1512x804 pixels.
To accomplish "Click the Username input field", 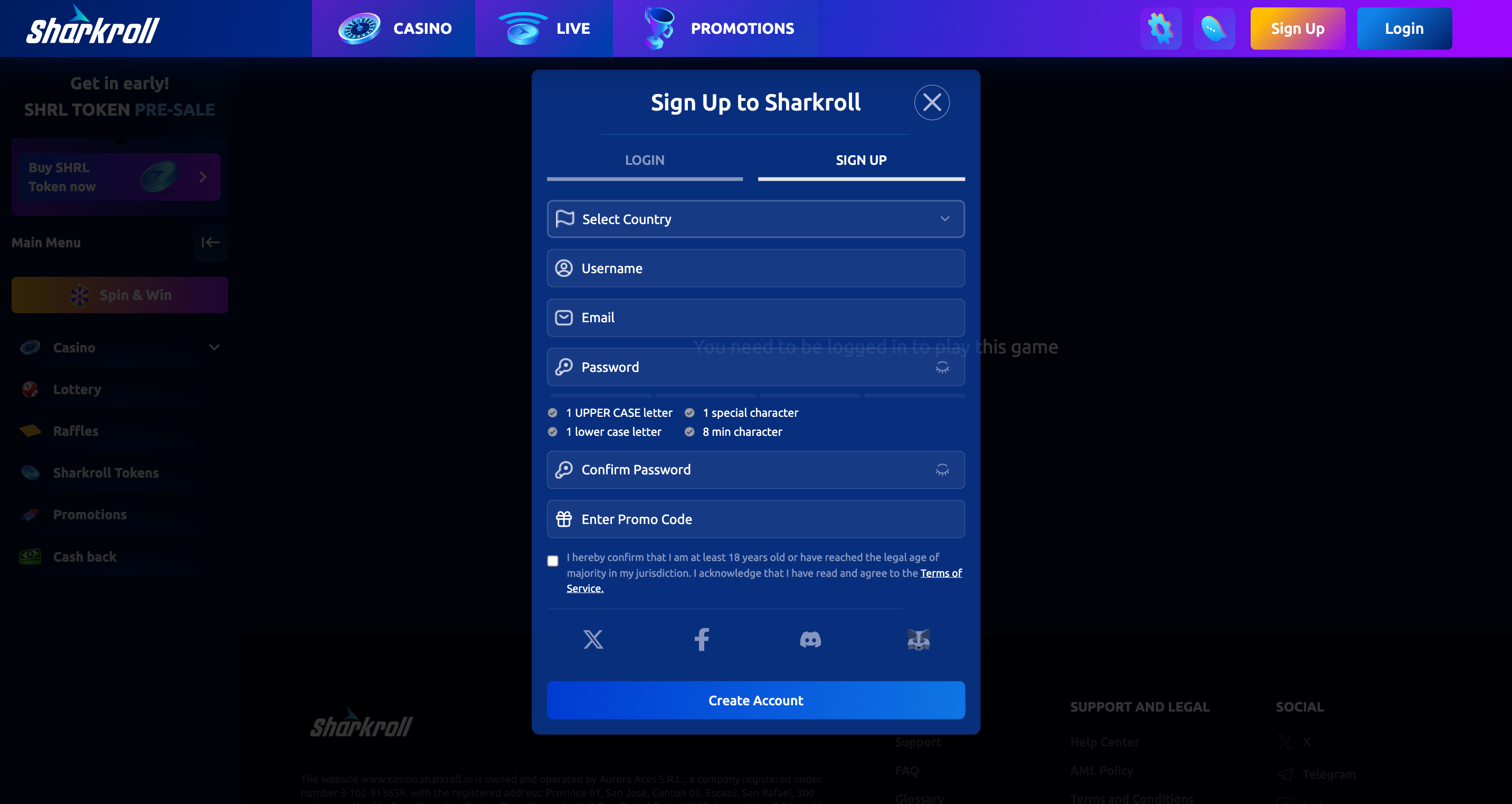I will point(755,268).
